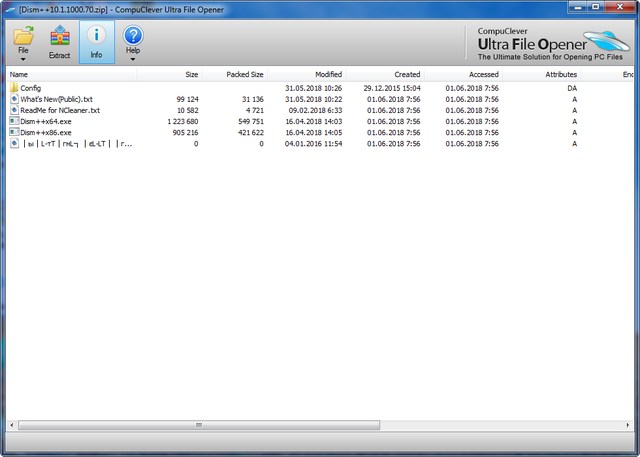Sort by Size column header
The height and width of the screenshot is (457, 640).
[x=191, y=74]
